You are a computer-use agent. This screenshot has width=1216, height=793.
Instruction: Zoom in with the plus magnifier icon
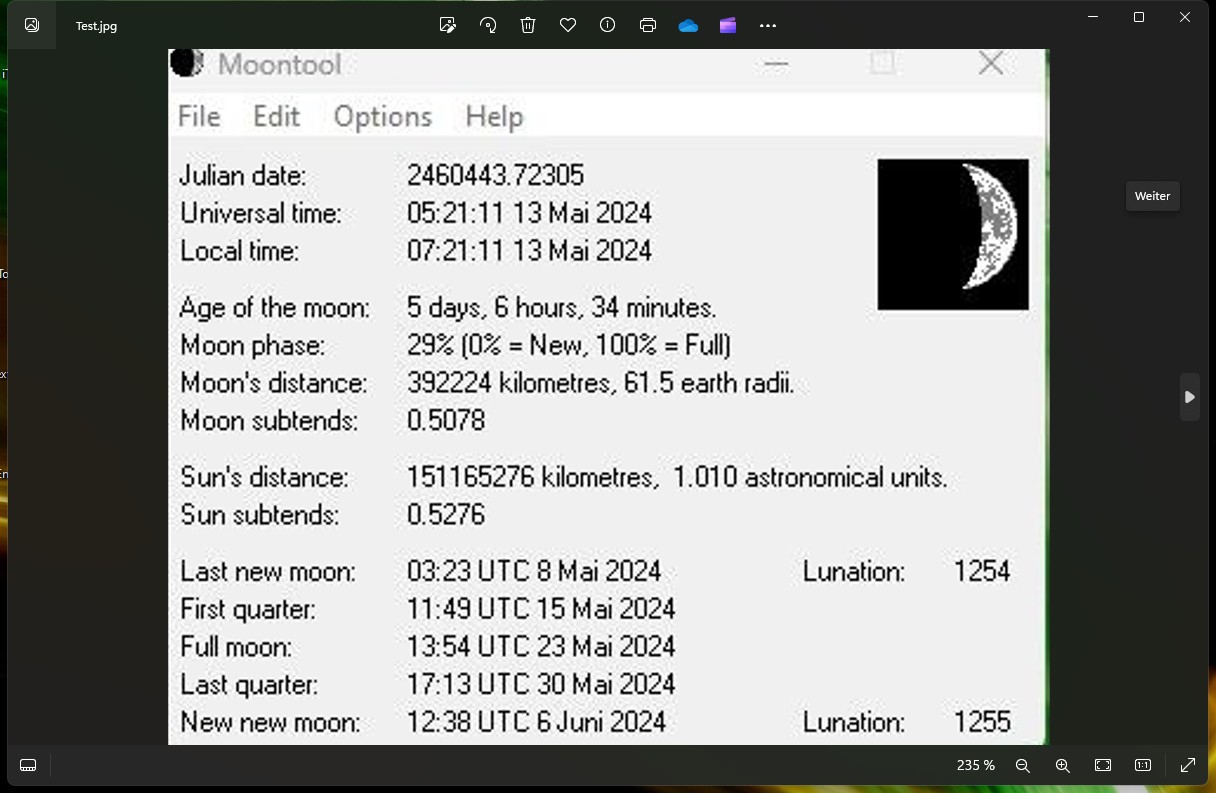pos(1062,765)
